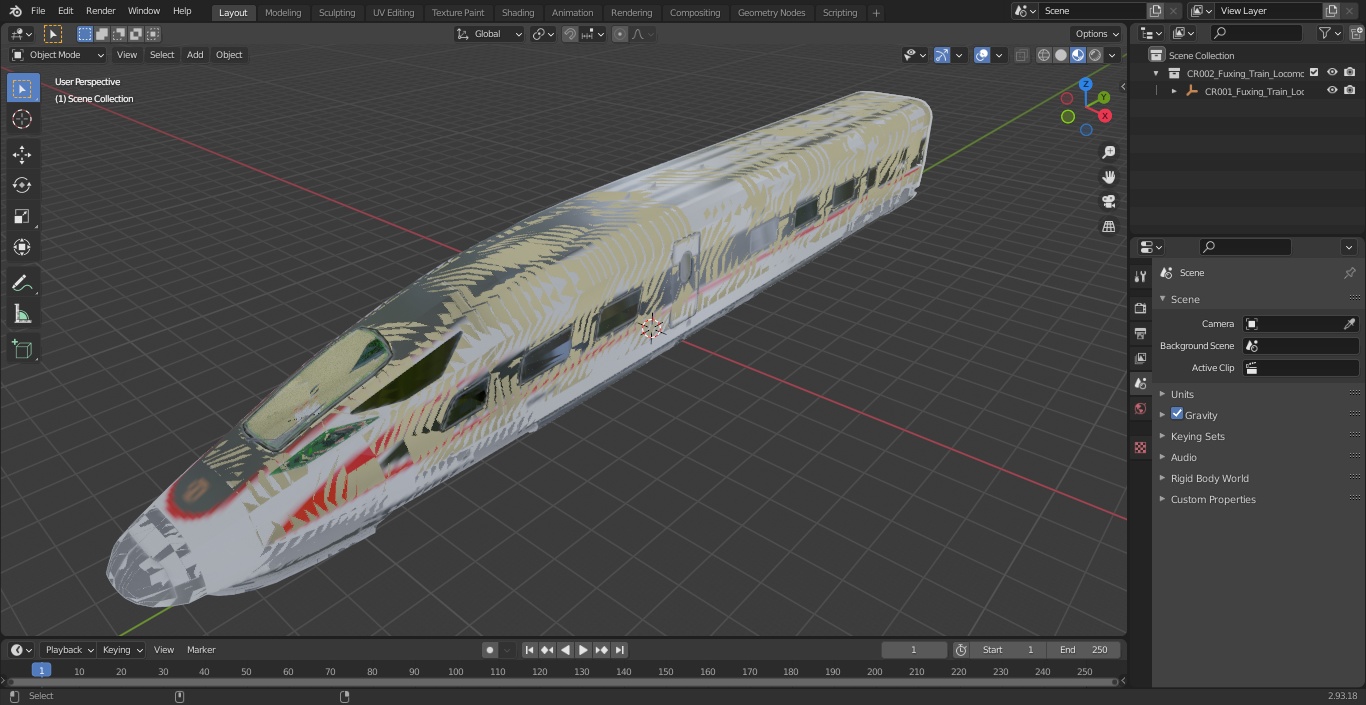Select the Scale tool

tap(22, 216)
